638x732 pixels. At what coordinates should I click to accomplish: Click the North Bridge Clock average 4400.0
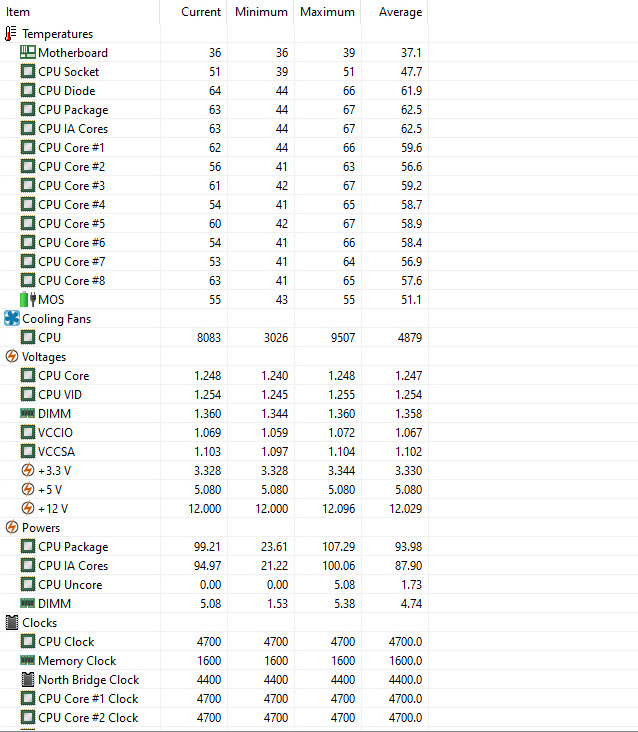pyautogui.click(x=406, y=679)
